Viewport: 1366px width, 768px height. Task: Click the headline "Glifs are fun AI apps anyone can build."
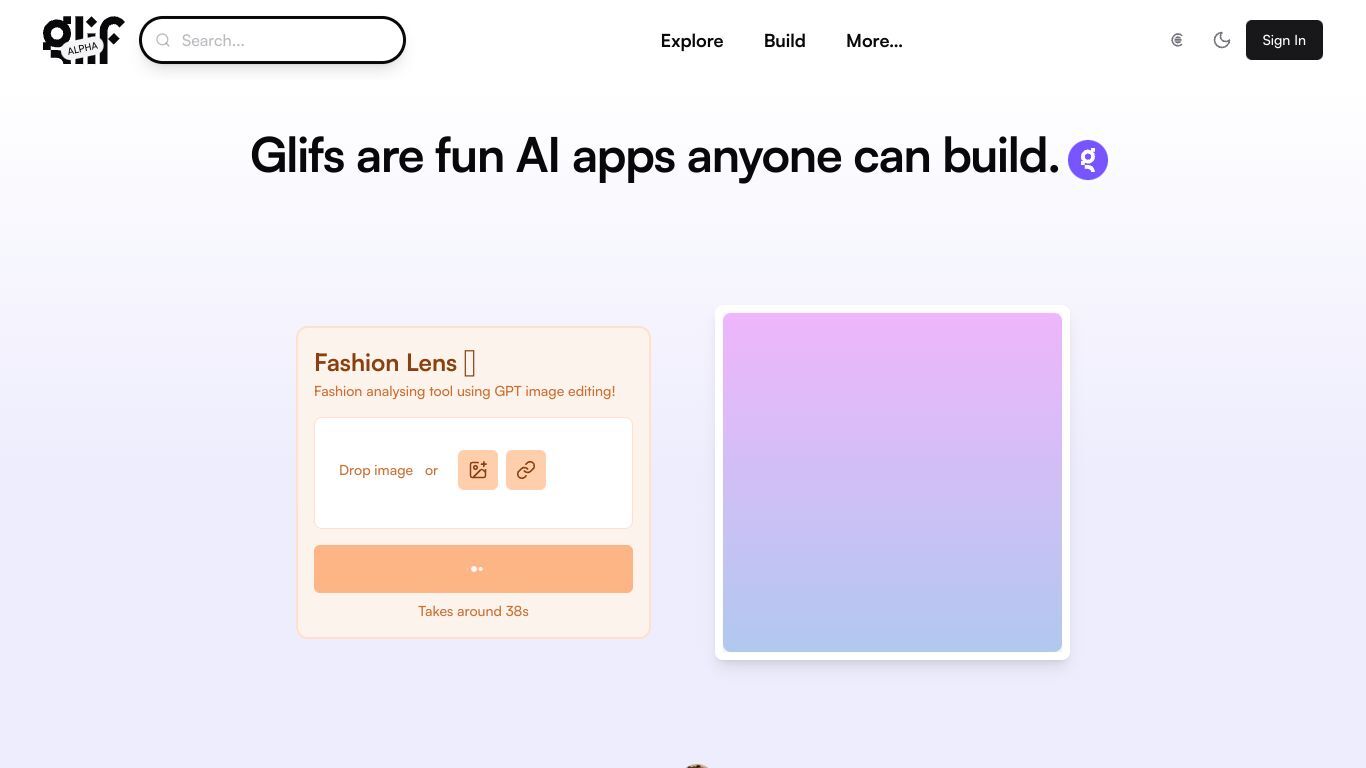click(655, 156)
